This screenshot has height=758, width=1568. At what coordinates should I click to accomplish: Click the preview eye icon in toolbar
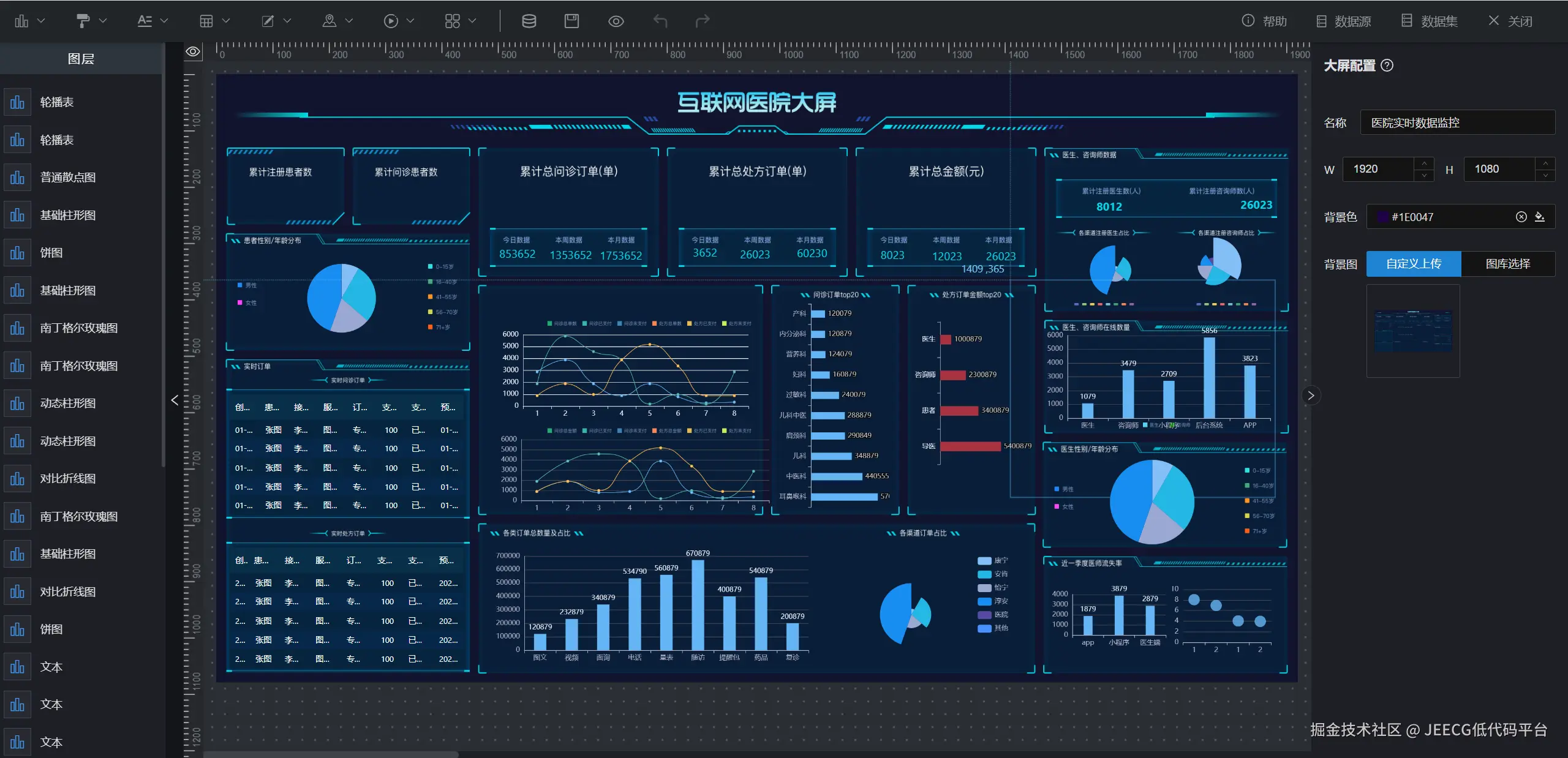tap(616, 21)
